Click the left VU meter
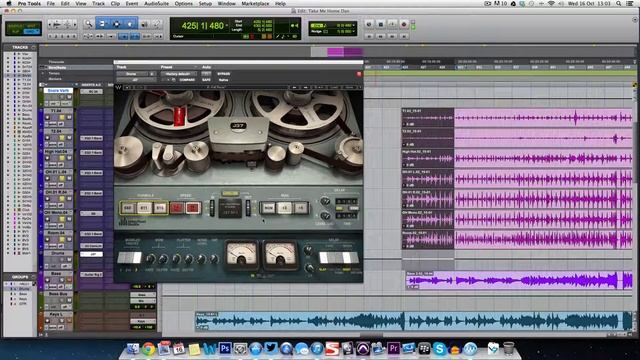Viewport: 640px width, 360px height. click(242, 255)
